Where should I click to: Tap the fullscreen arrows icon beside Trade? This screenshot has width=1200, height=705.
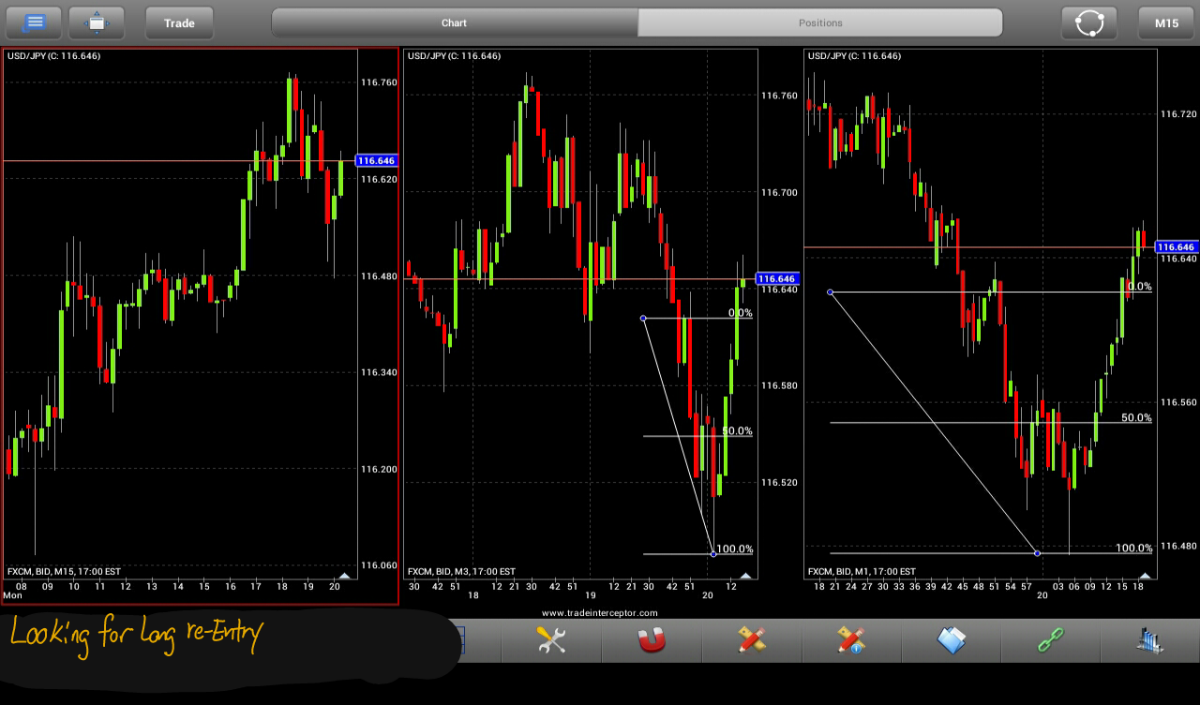[x=96, y=22]
